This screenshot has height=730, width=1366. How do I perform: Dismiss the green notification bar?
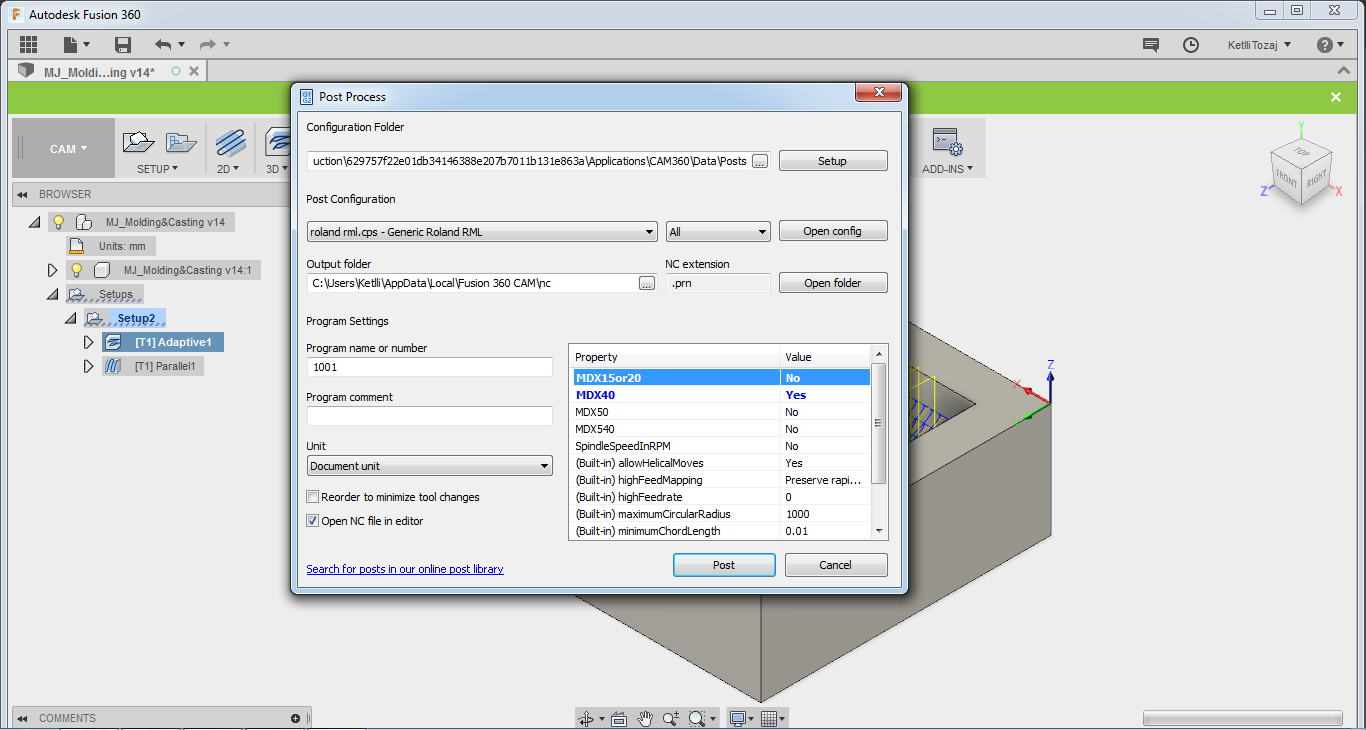[1336, 97]
